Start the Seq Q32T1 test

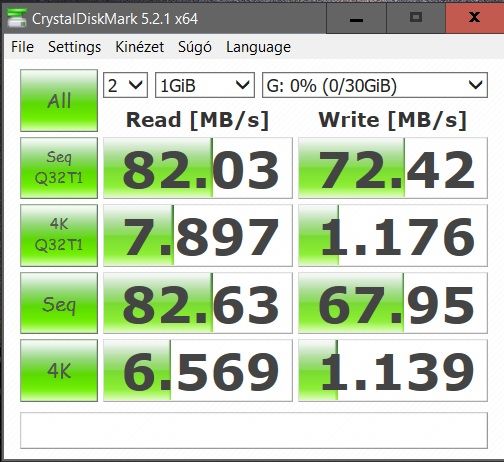click(59, 168)
